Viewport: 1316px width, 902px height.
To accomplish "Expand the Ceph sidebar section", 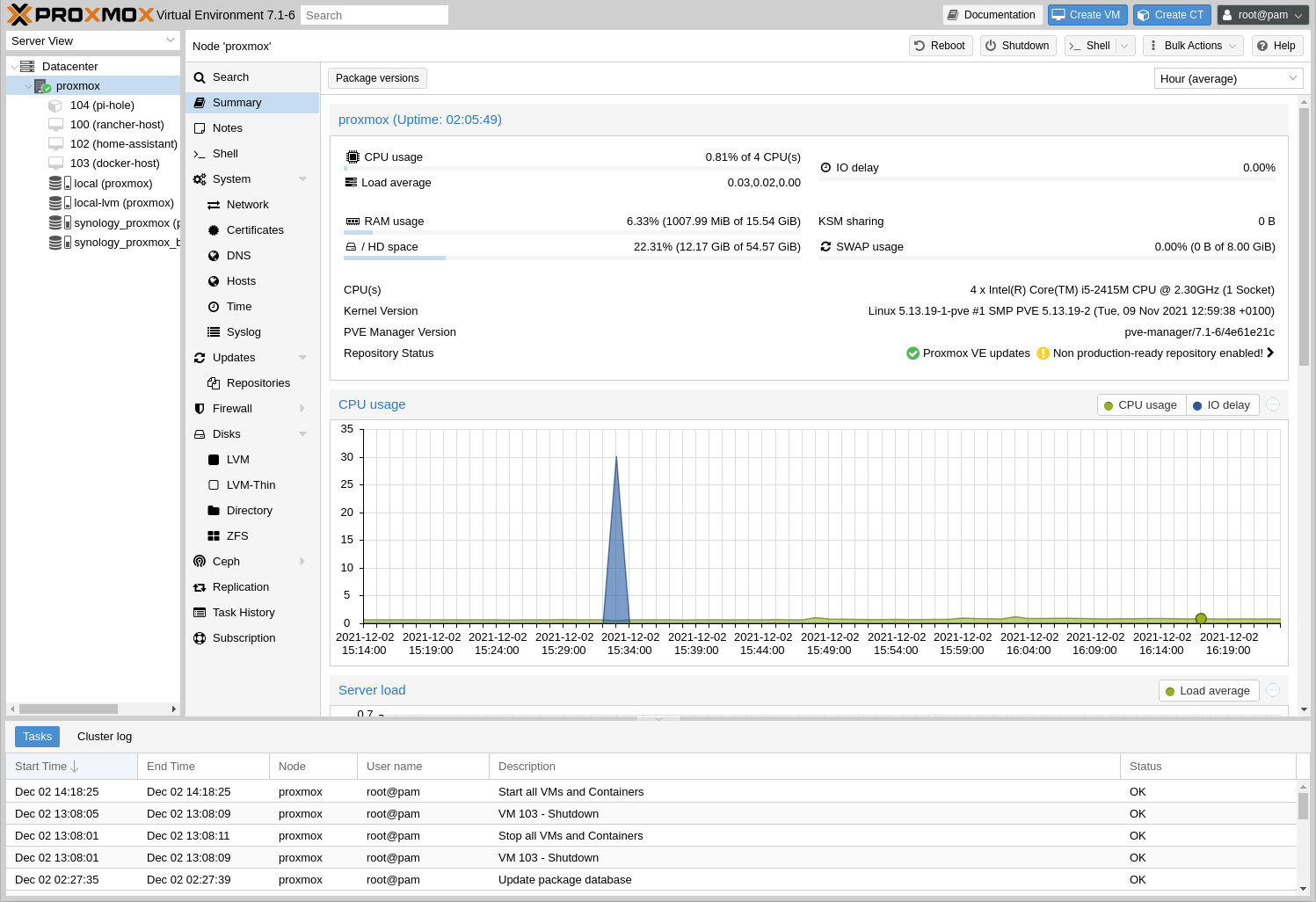I will click(x=225, y=561).
